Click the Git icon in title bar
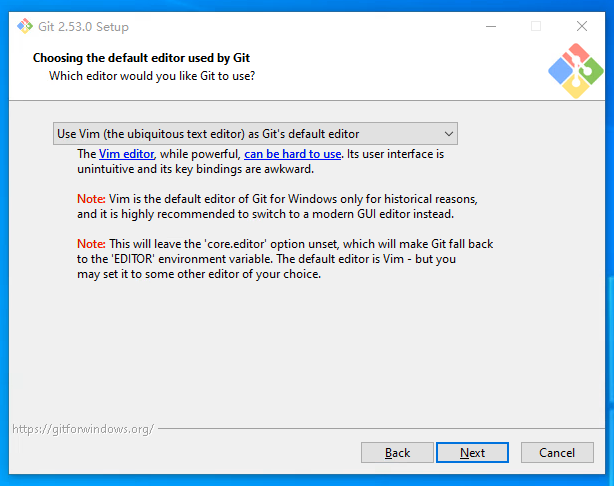Viewport: 614px width, 486px height. [x=24, y=26]
